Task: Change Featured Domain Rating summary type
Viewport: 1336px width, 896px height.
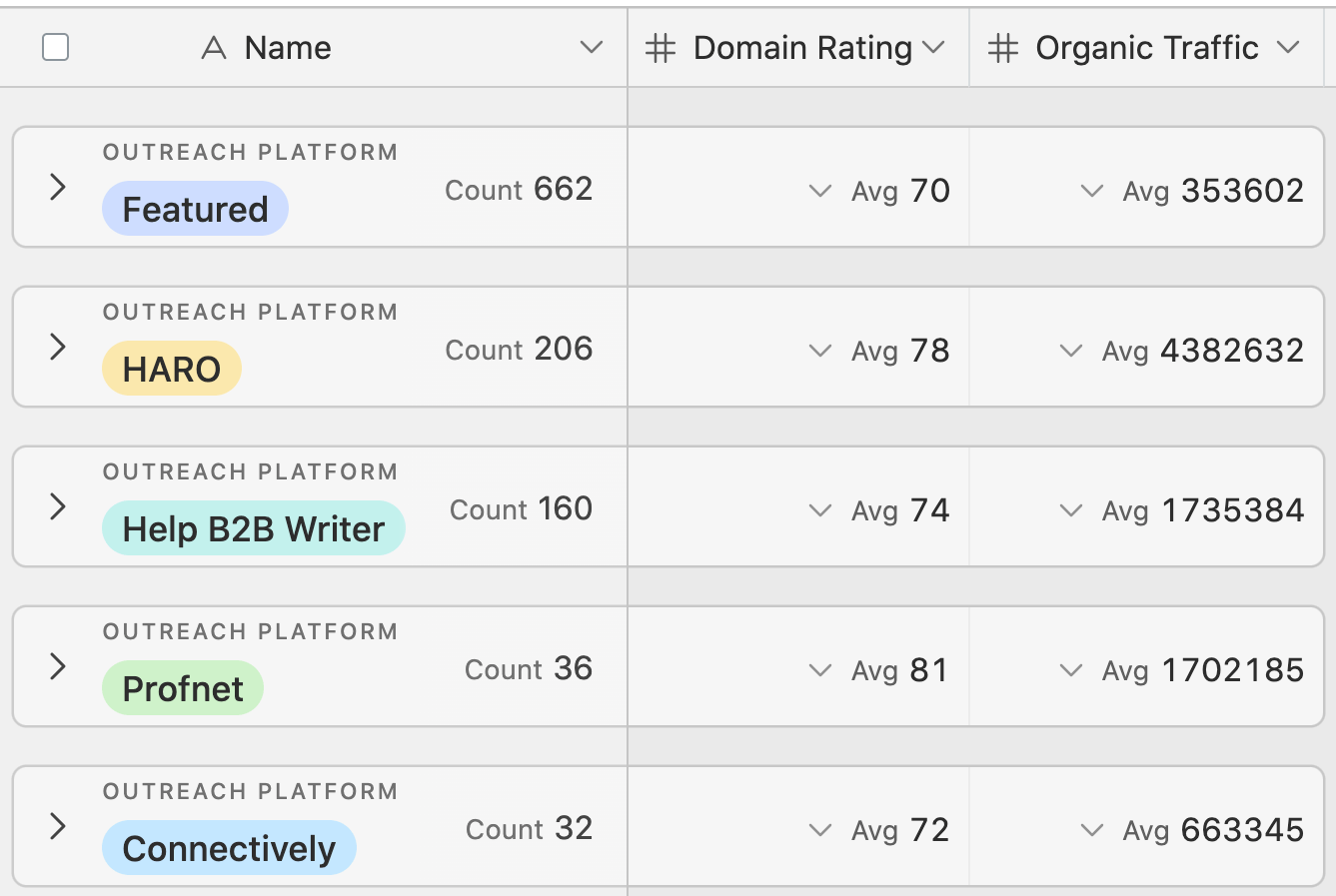Action: pos(820,191)
